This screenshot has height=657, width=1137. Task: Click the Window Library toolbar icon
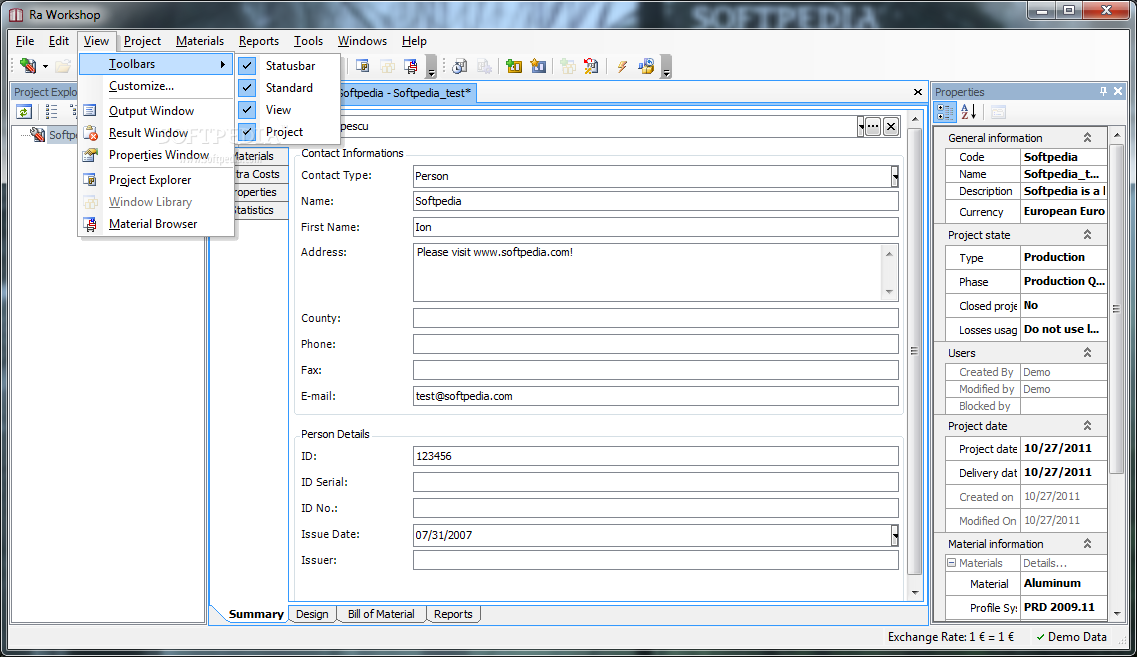pos(387,67)
